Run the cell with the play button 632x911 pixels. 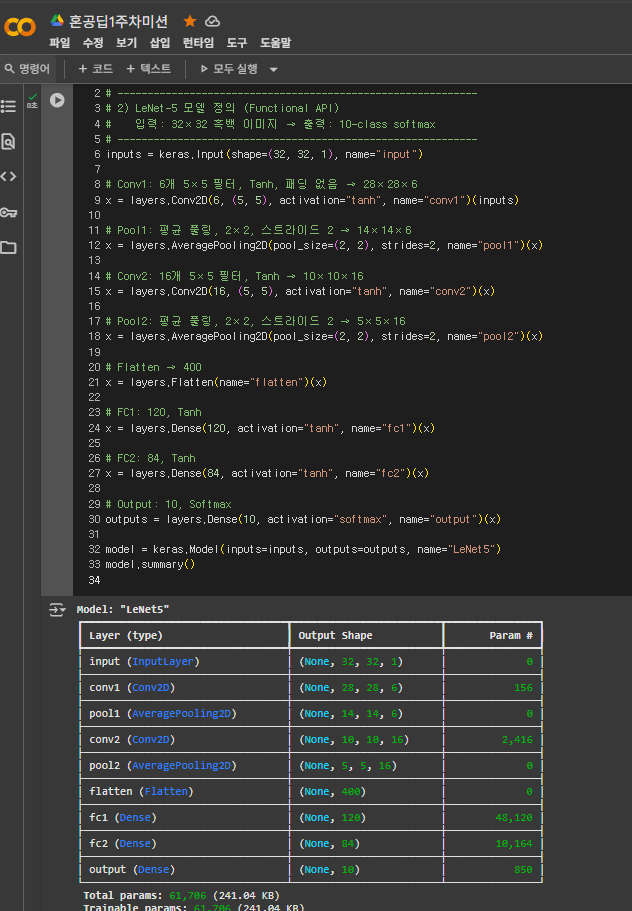(x=57, y=101)
